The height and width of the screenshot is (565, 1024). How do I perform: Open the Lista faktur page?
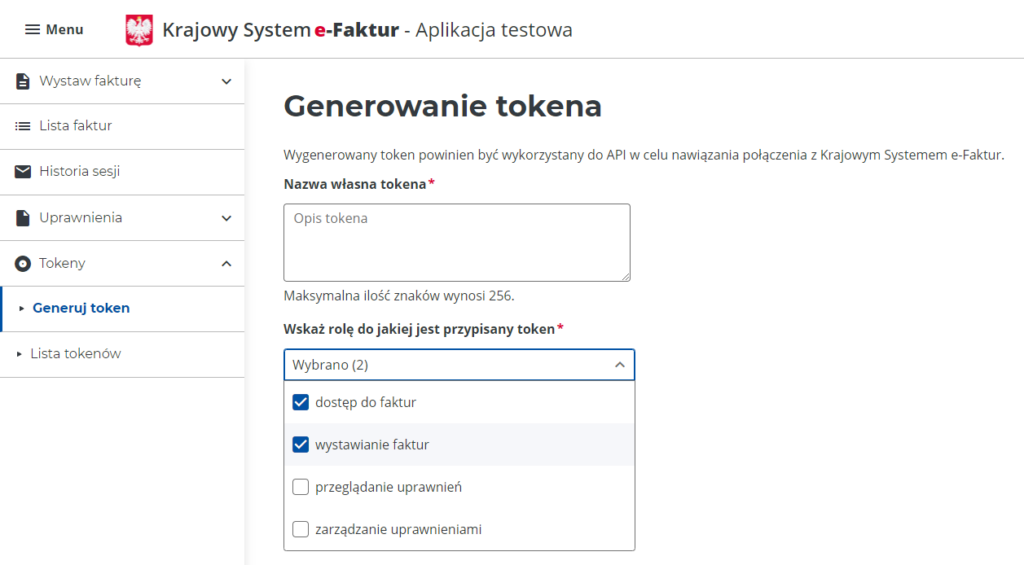[x=75, y=126]
